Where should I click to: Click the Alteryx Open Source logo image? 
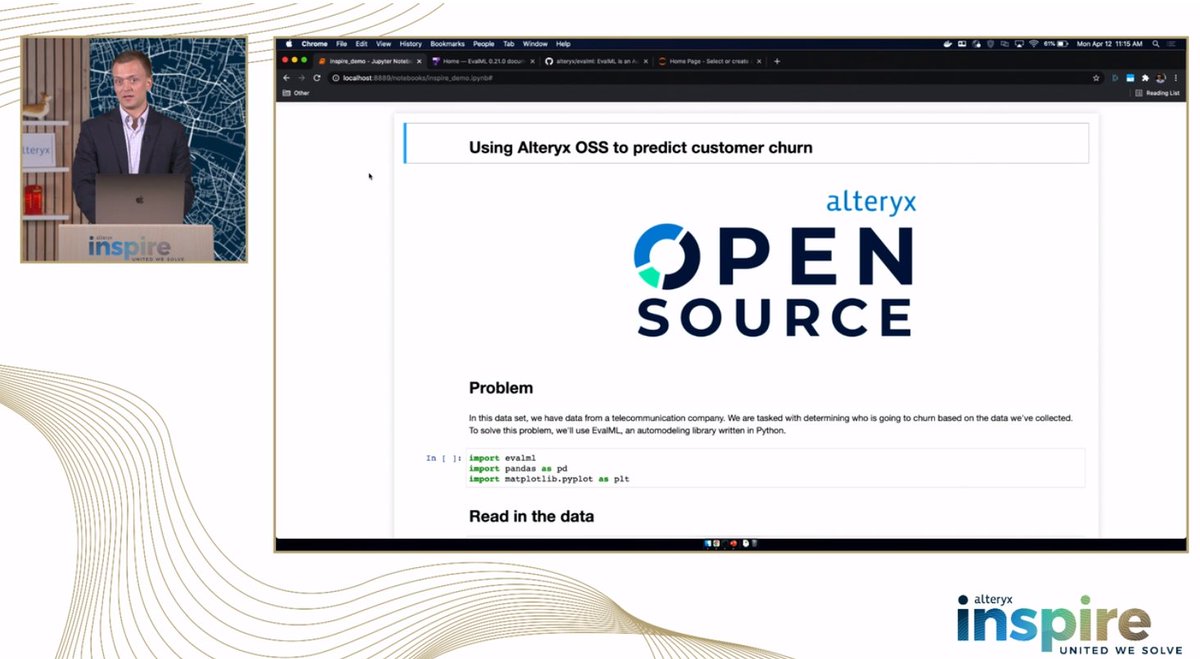(775, 266)
